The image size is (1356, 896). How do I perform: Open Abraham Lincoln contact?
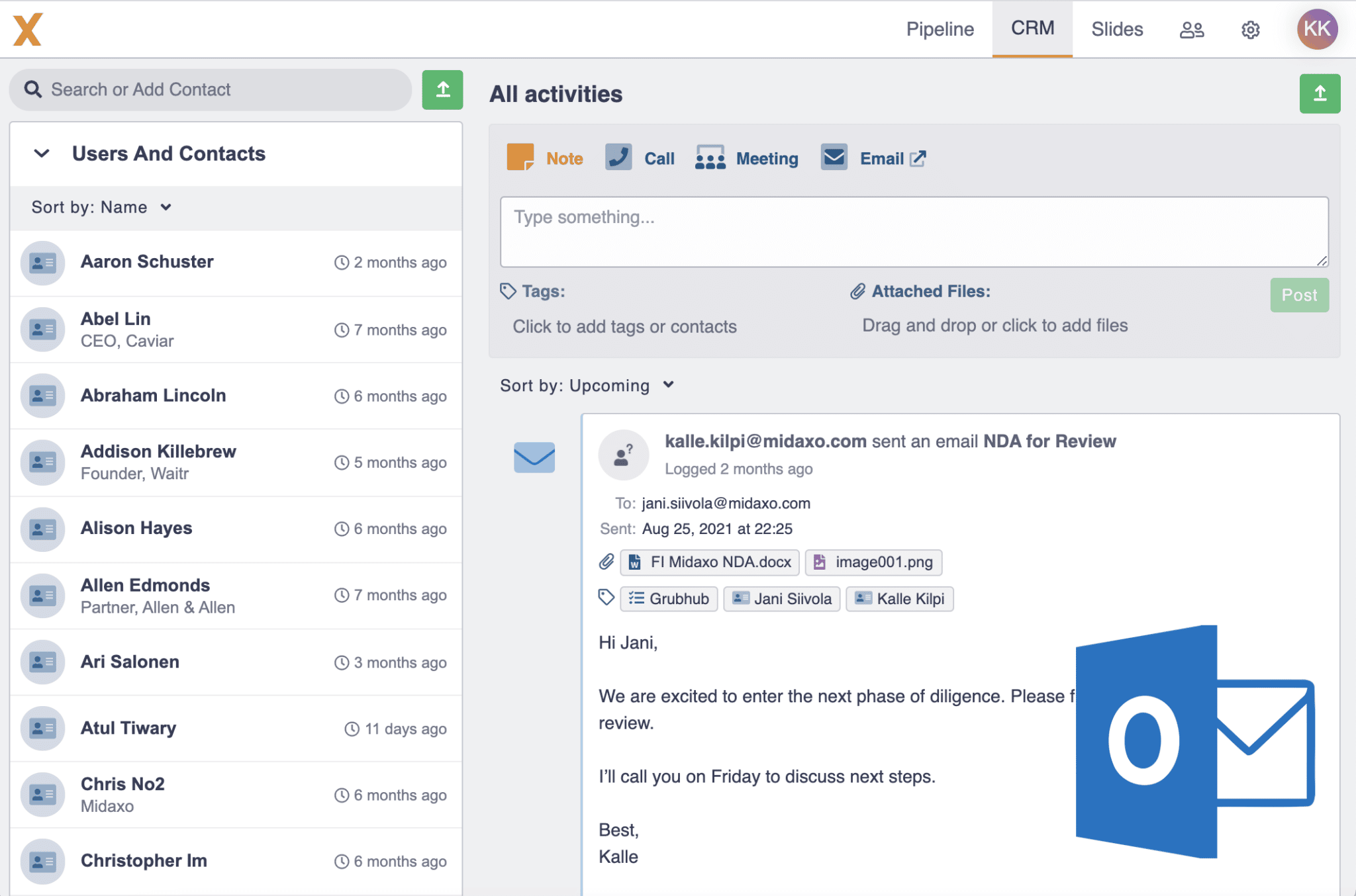pos(236,396)
